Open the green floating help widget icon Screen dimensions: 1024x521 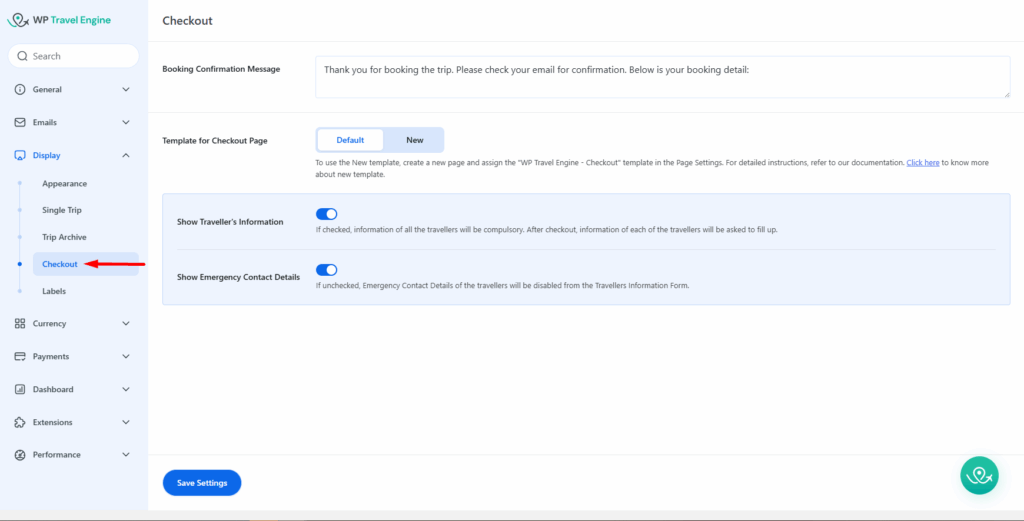click(979, 475)
